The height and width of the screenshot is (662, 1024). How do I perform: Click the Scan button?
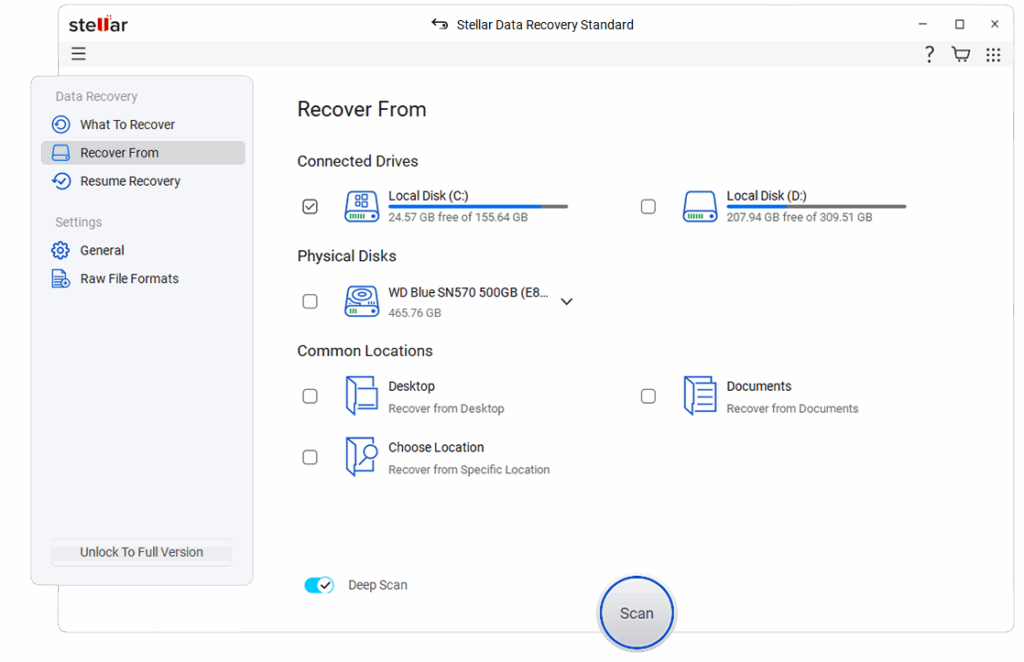637,613
